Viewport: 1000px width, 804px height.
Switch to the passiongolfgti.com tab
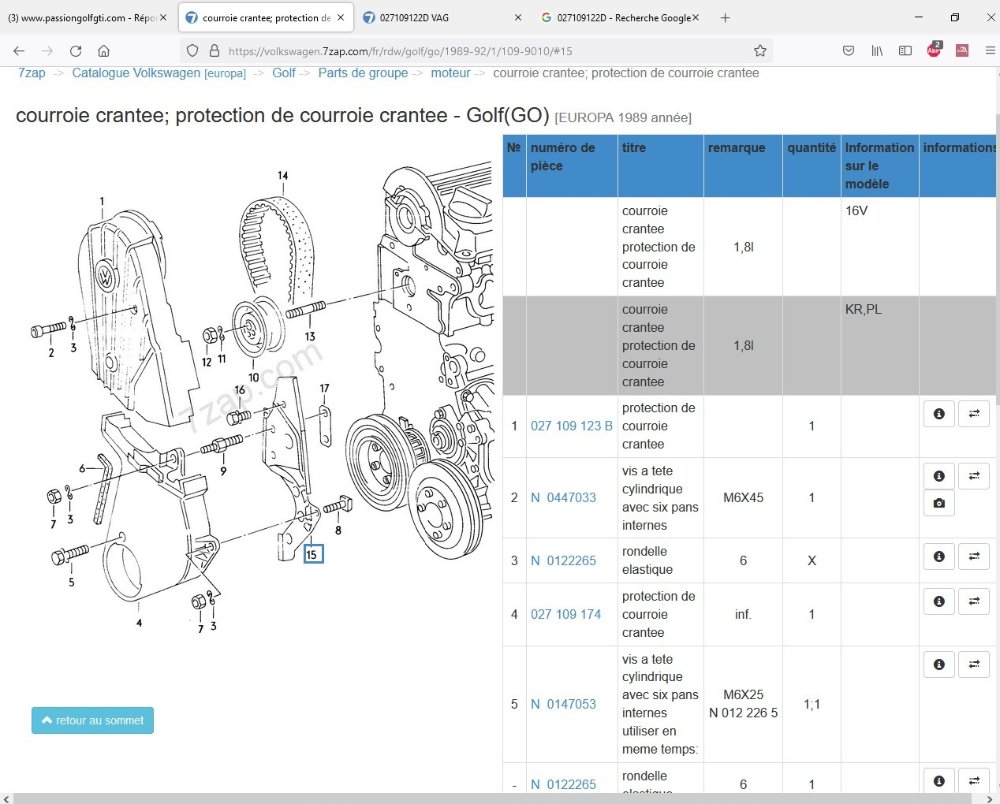coord(82,18)
